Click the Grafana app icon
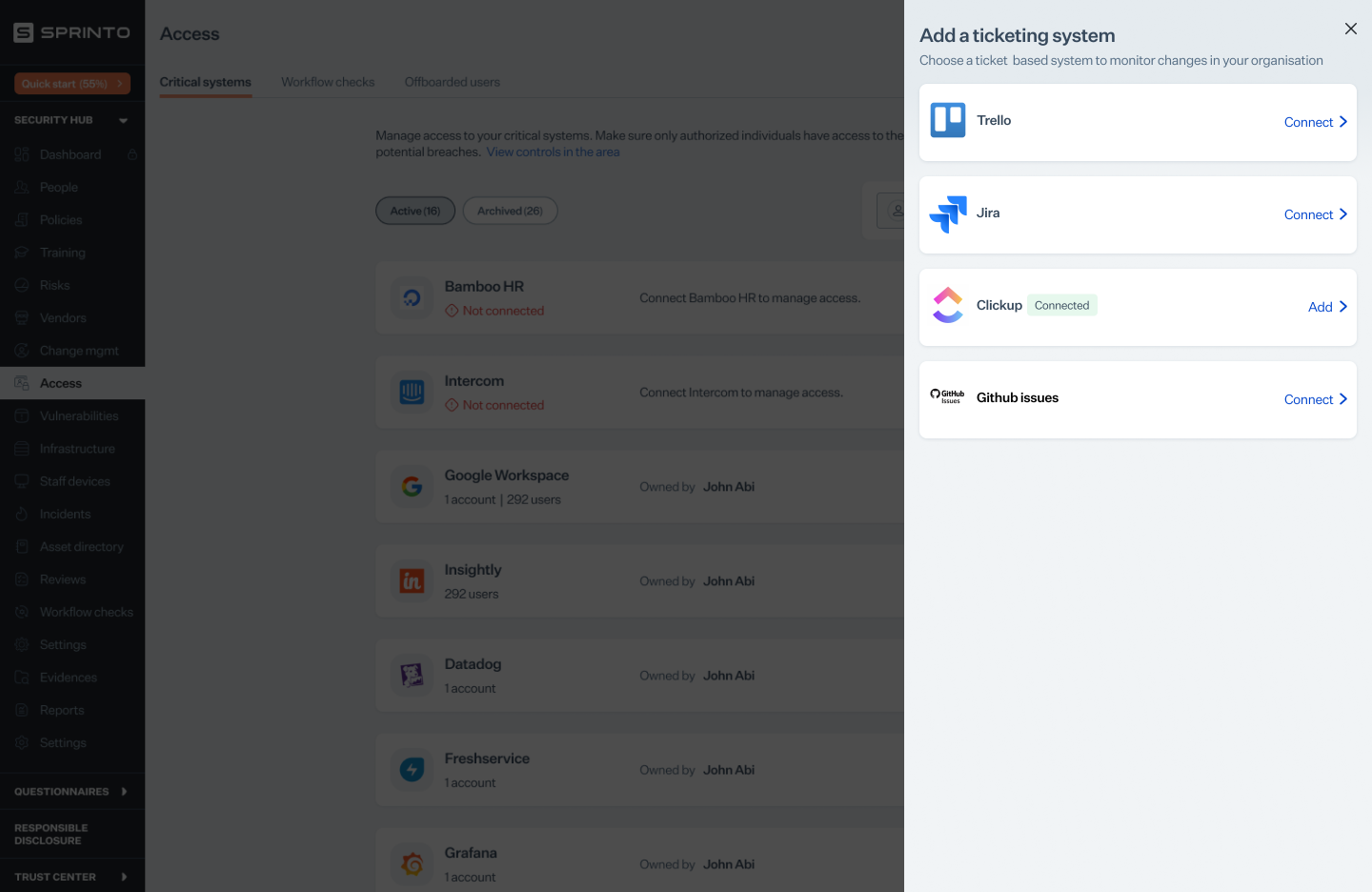 [x=412, y=863]
